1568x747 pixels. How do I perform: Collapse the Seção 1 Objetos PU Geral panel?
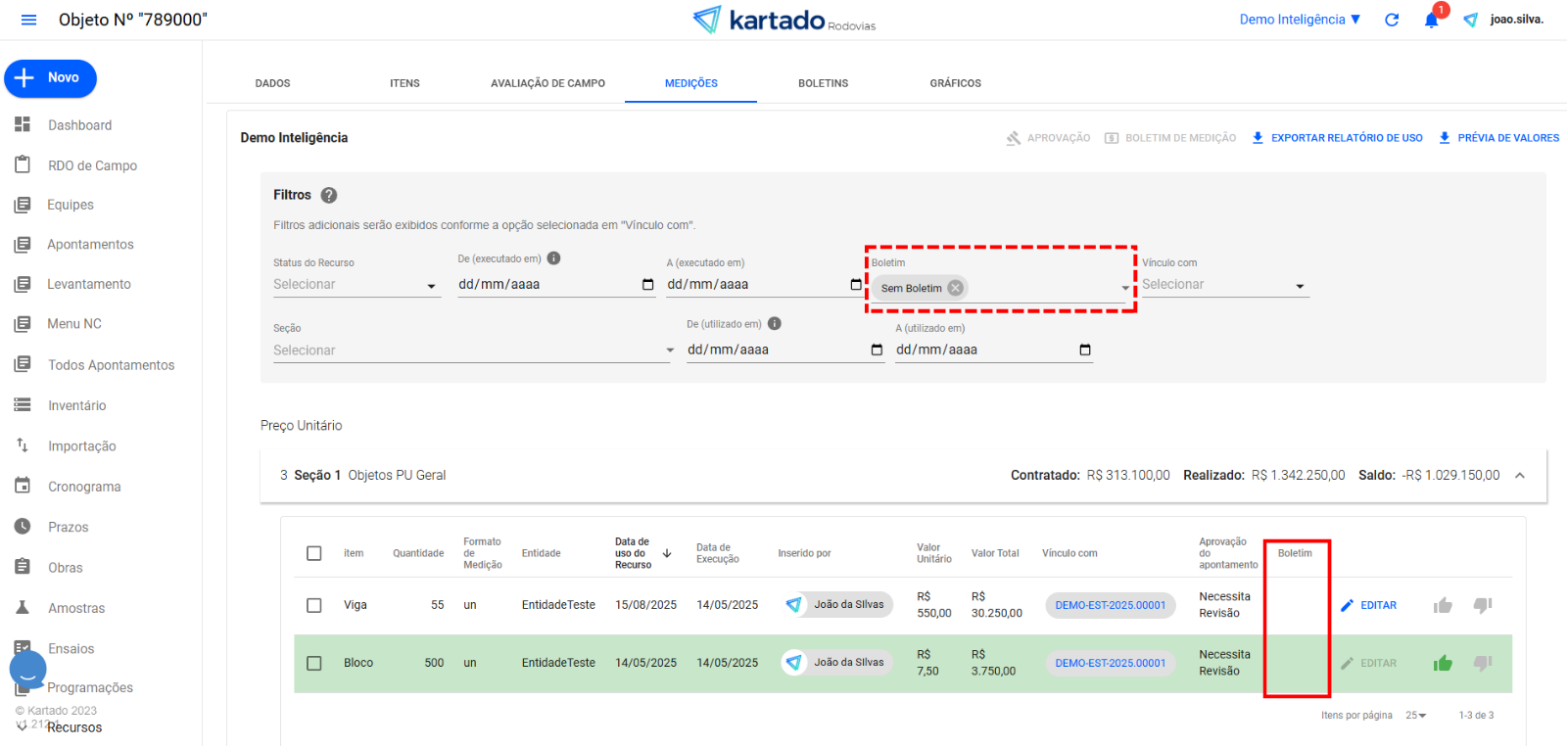point(1520,476)
